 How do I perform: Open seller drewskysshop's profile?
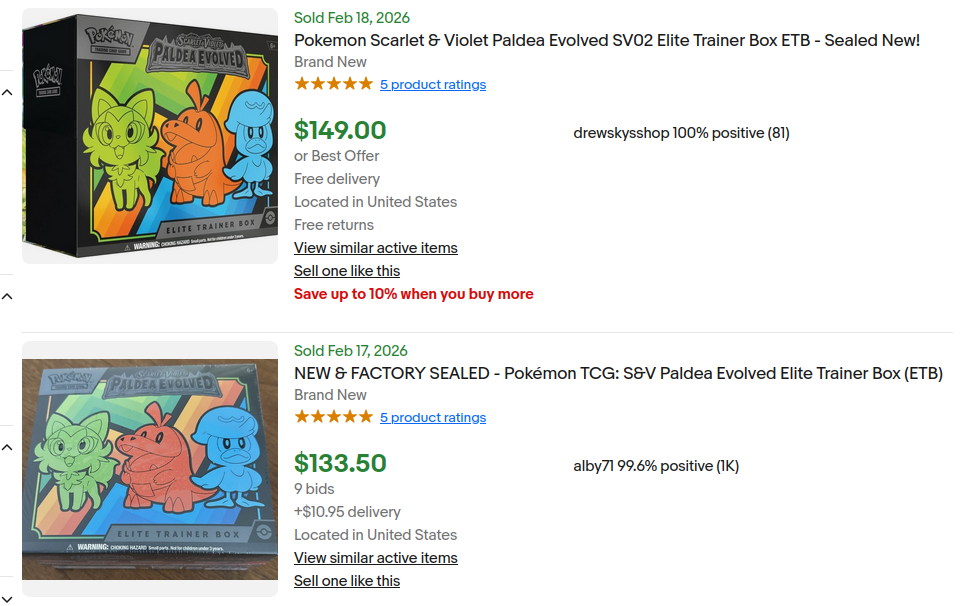tap(621, 133)
